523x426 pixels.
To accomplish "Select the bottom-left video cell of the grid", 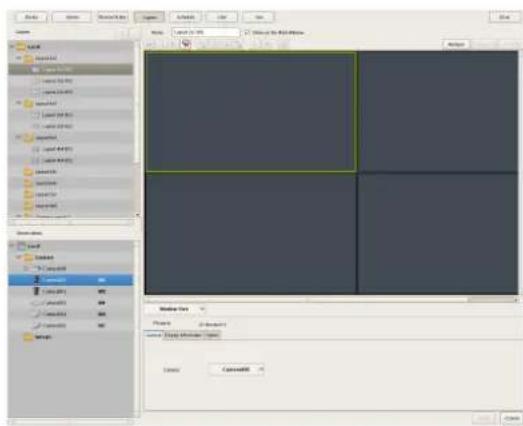I will click(251, 234).
